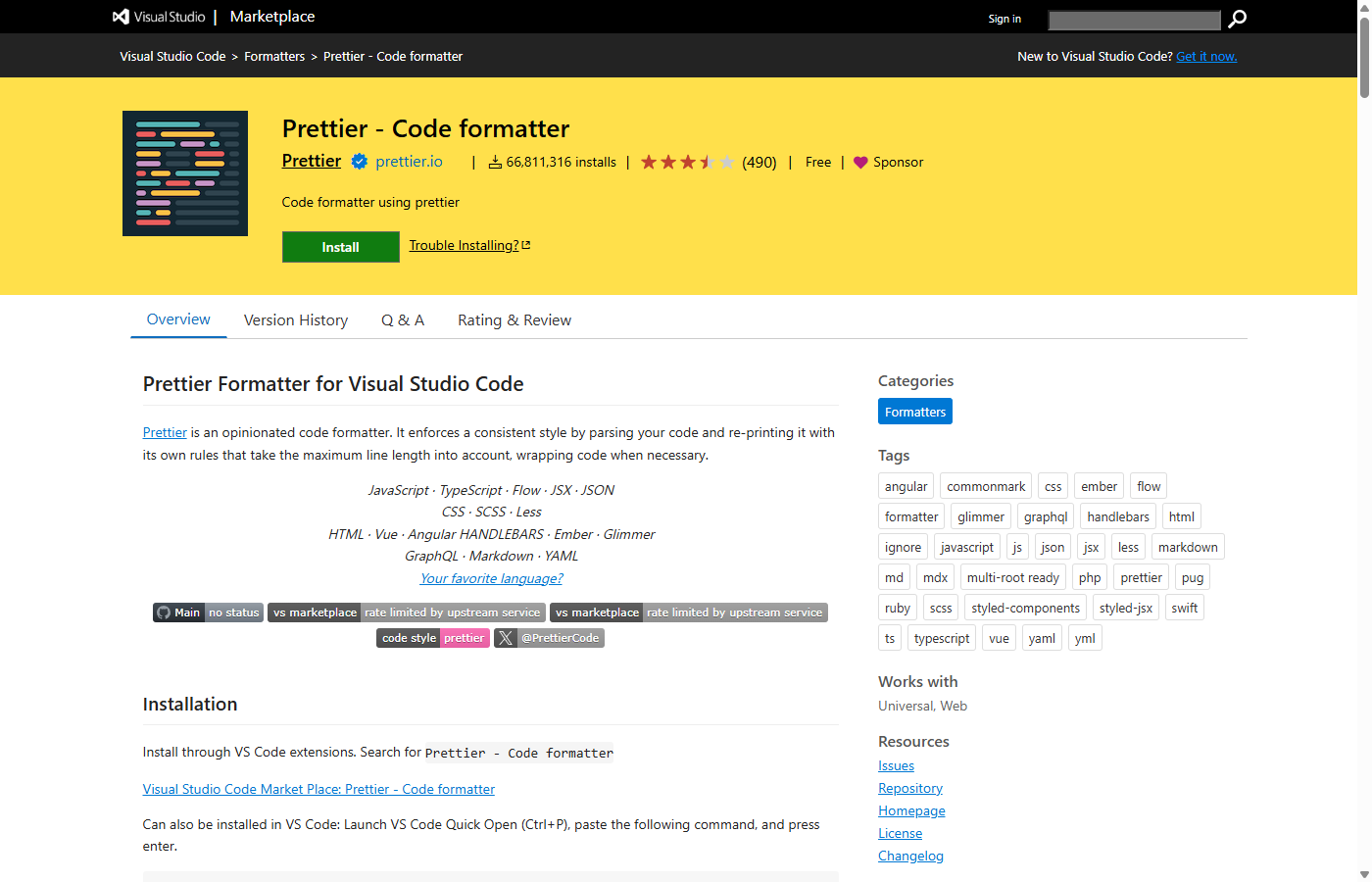
Task: Click the scrollbar down arrow
Action: pos(1364,874)
